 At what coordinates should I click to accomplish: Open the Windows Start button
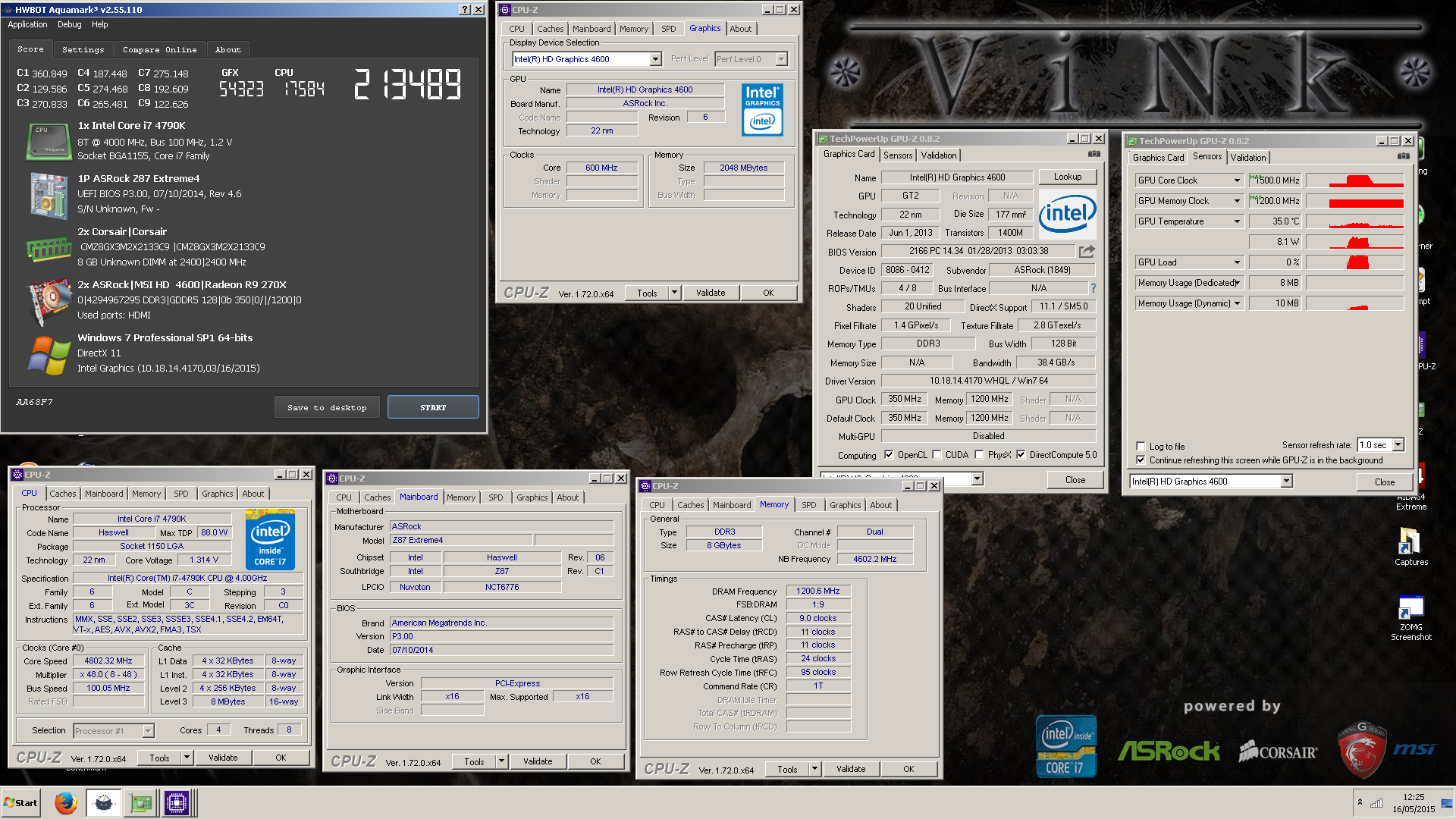20,802
